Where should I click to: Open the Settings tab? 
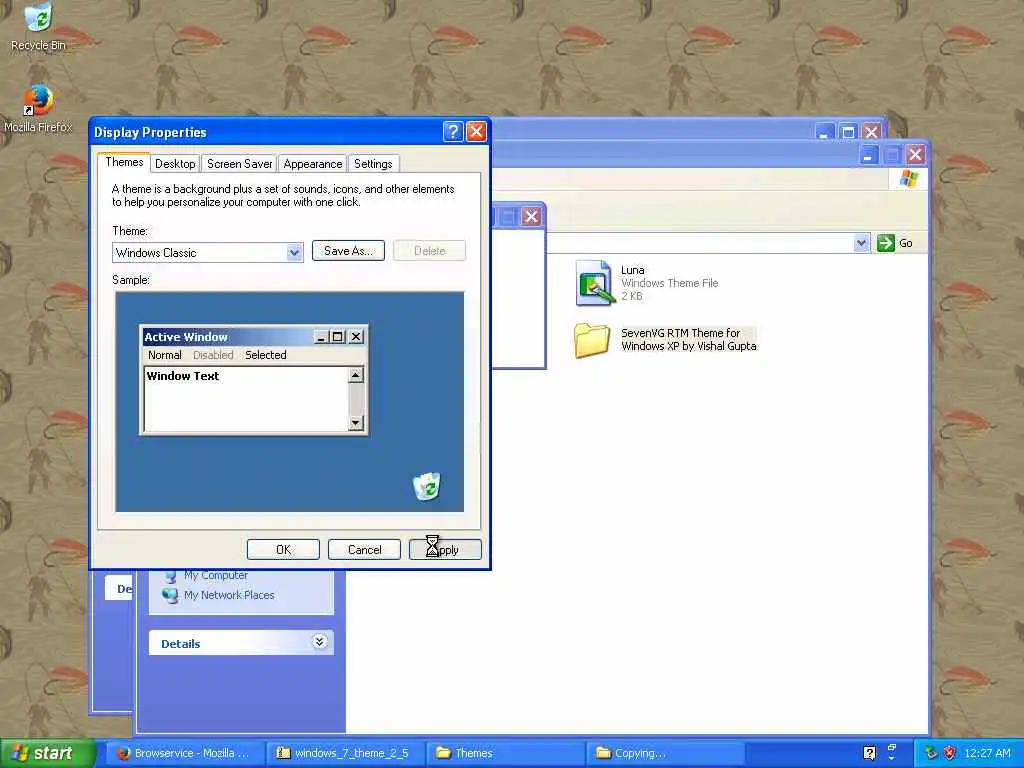(373, 164)
